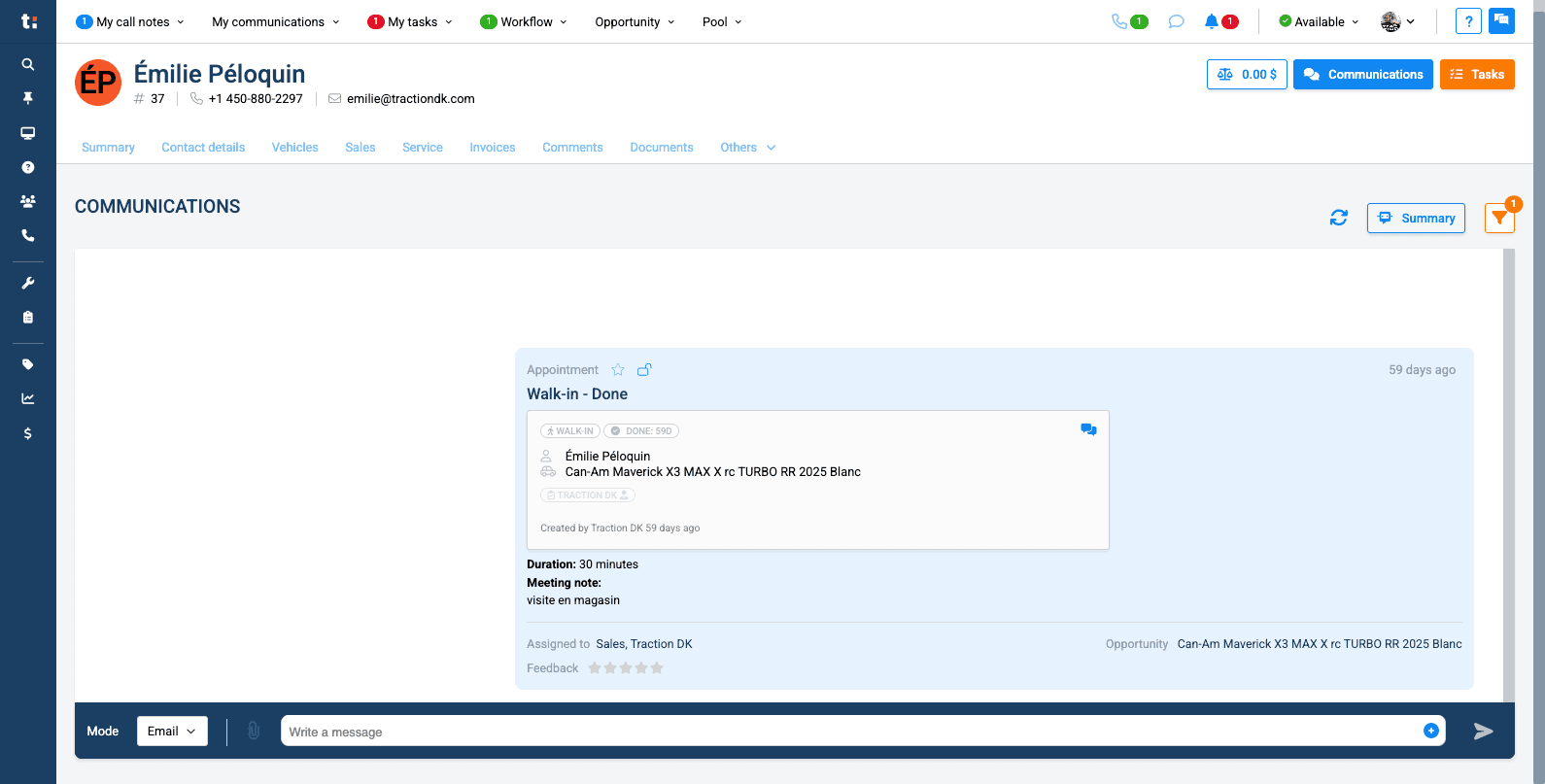Open the search icon in the sidebar
Image resolution: width=1545 pixels, height=784 pixels.
pos(28,64)
